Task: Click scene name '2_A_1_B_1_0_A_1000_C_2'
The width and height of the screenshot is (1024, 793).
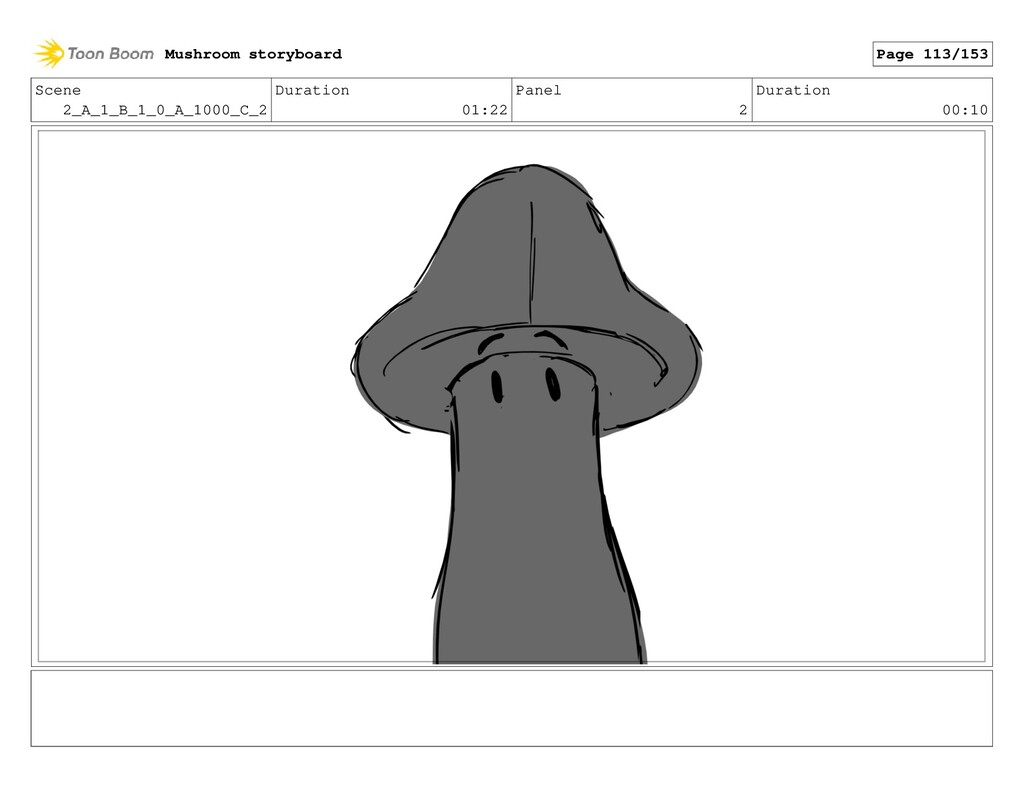Action: click(165, 110)
